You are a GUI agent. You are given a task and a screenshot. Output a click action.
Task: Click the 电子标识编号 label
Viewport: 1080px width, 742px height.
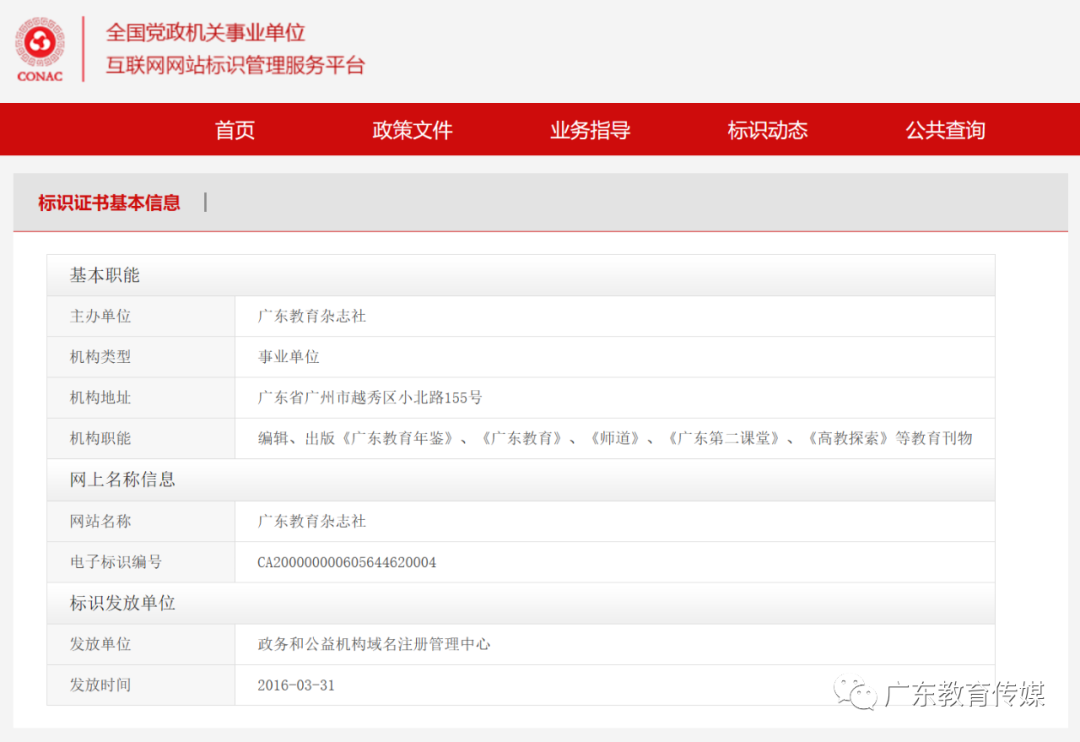(116, 562)
